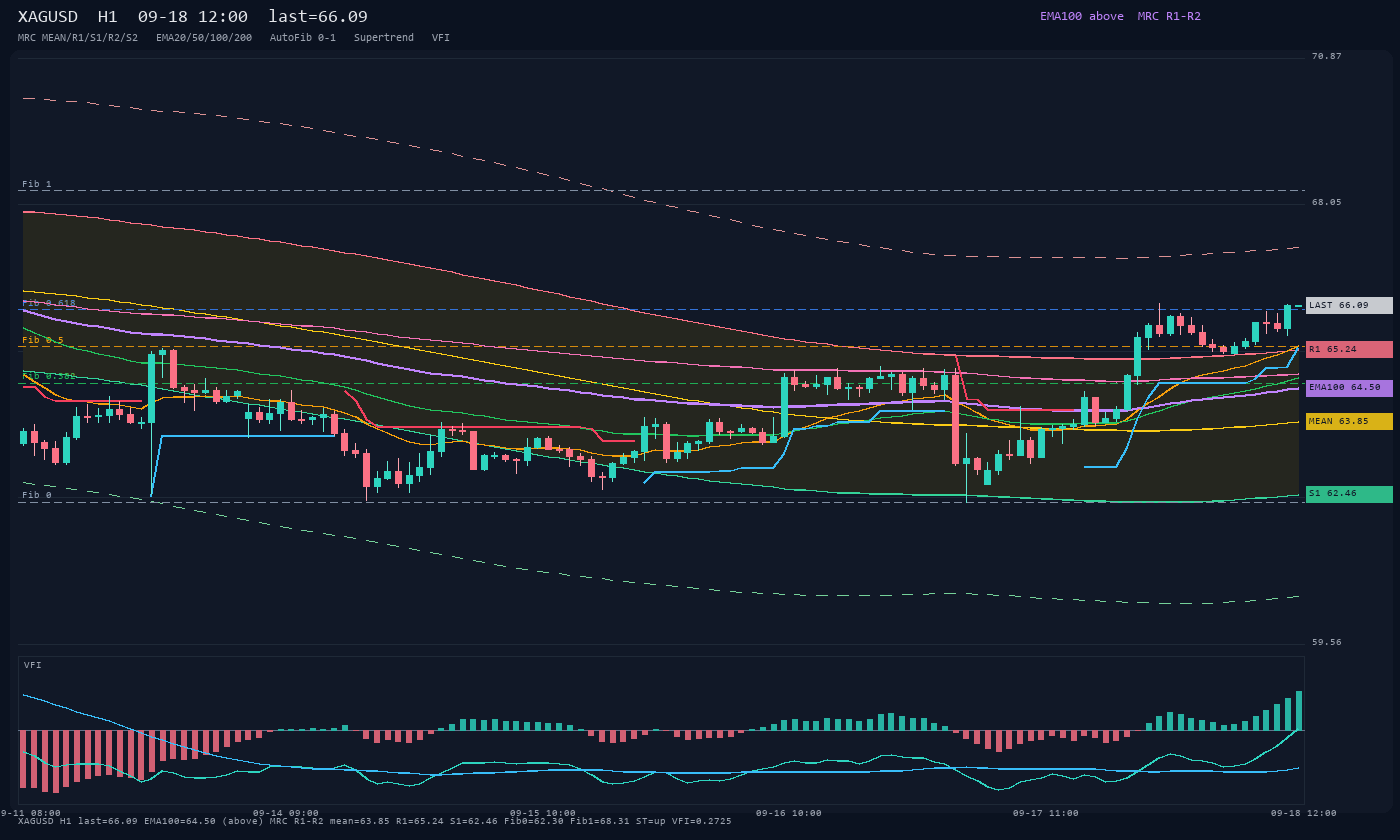Image resolution: width=1400 pixels, height=840 pixels.
Task: Click the 70.87 price axis label
Action: click(1327, 56)
